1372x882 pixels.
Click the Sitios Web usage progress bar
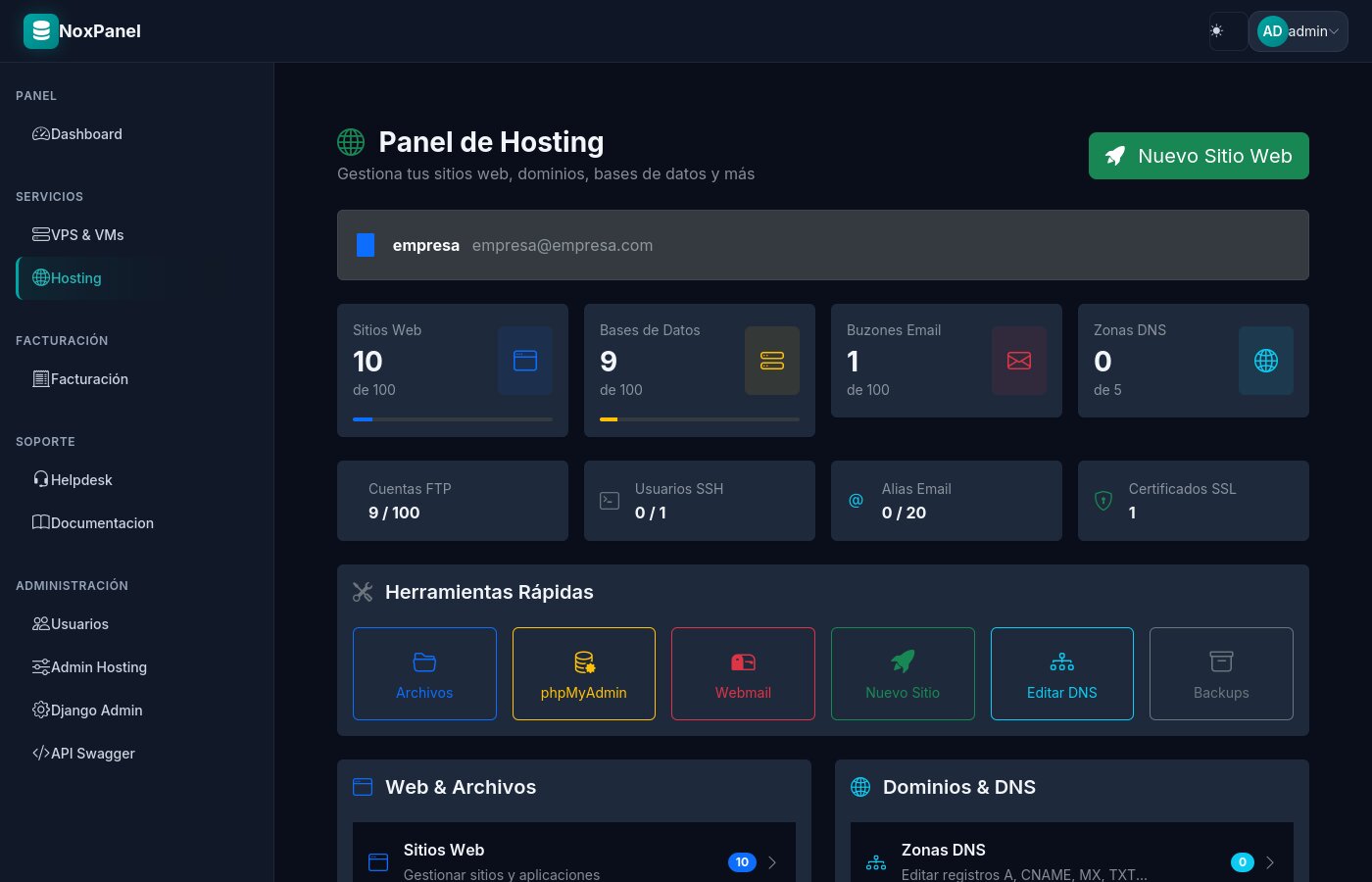(452, 419)
